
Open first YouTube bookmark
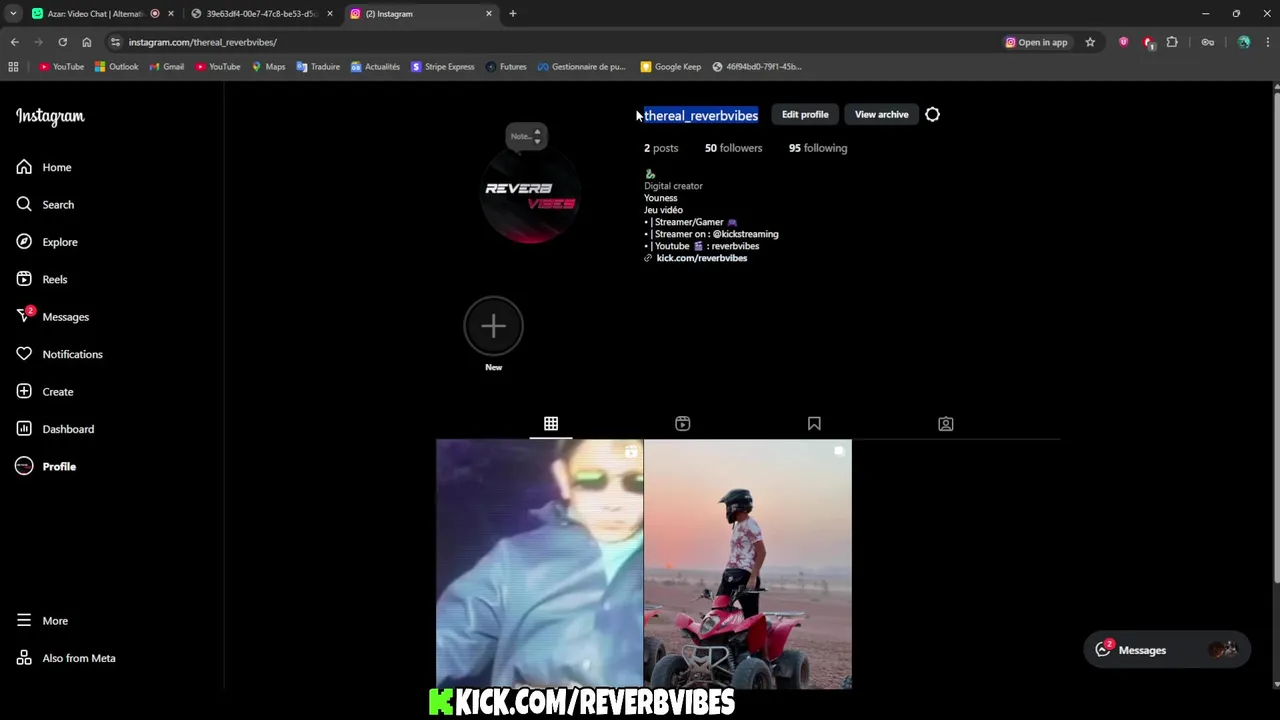pyautogui.click(x=62, y=67)
